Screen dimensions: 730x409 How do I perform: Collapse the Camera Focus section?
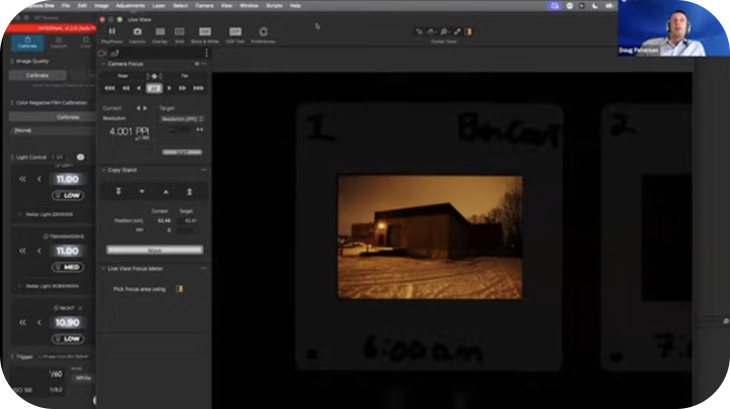(104, 64)
